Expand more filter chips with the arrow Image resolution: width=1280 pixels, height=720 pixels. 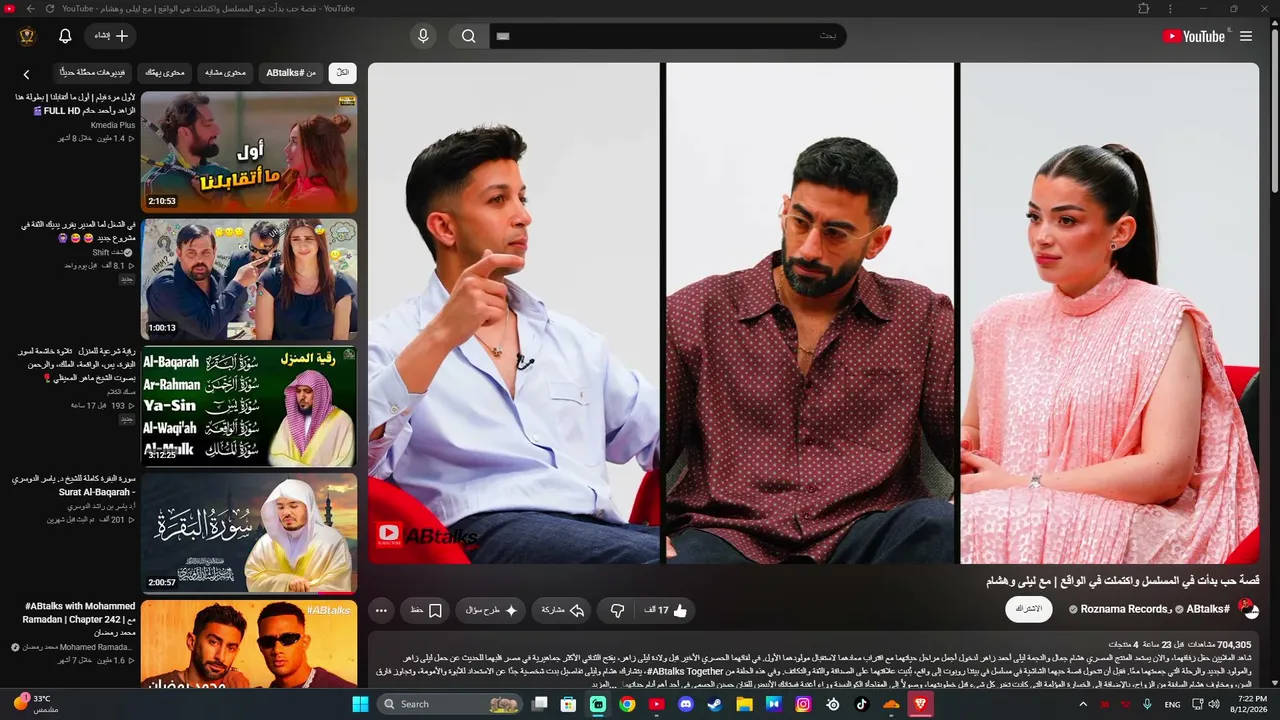coord(27,74)
